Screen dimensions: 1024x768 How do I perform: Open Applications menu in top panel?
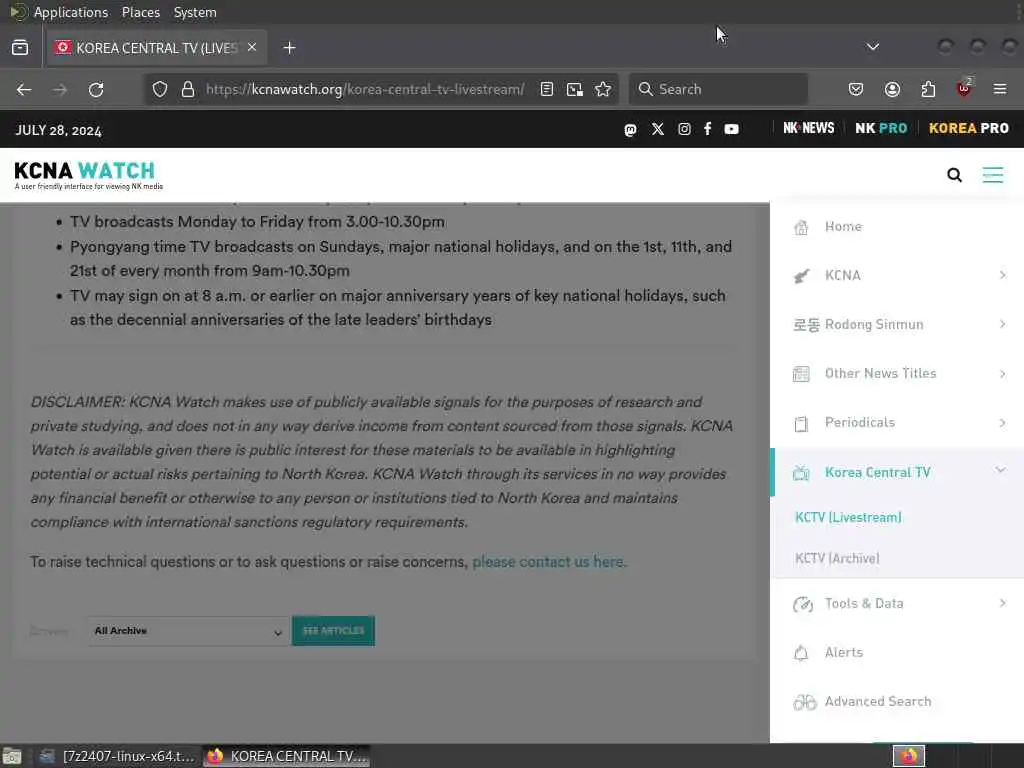click(71, 12)
